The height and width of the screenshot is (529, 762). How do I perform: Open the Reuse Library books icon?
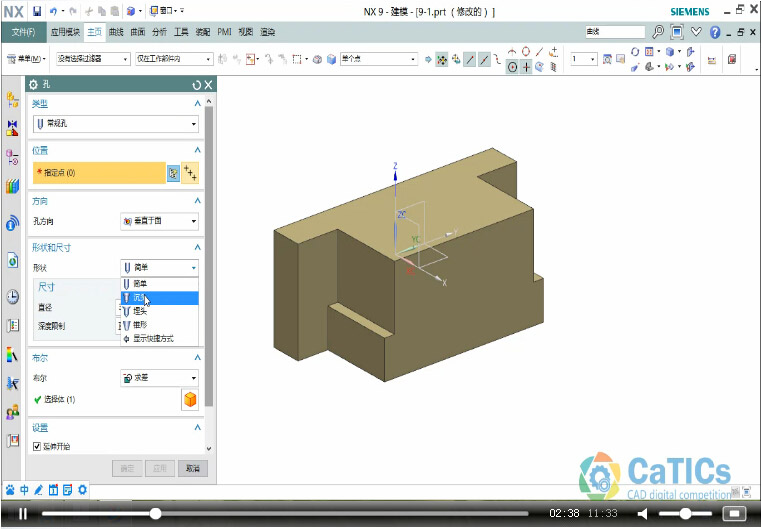[13, 186]
